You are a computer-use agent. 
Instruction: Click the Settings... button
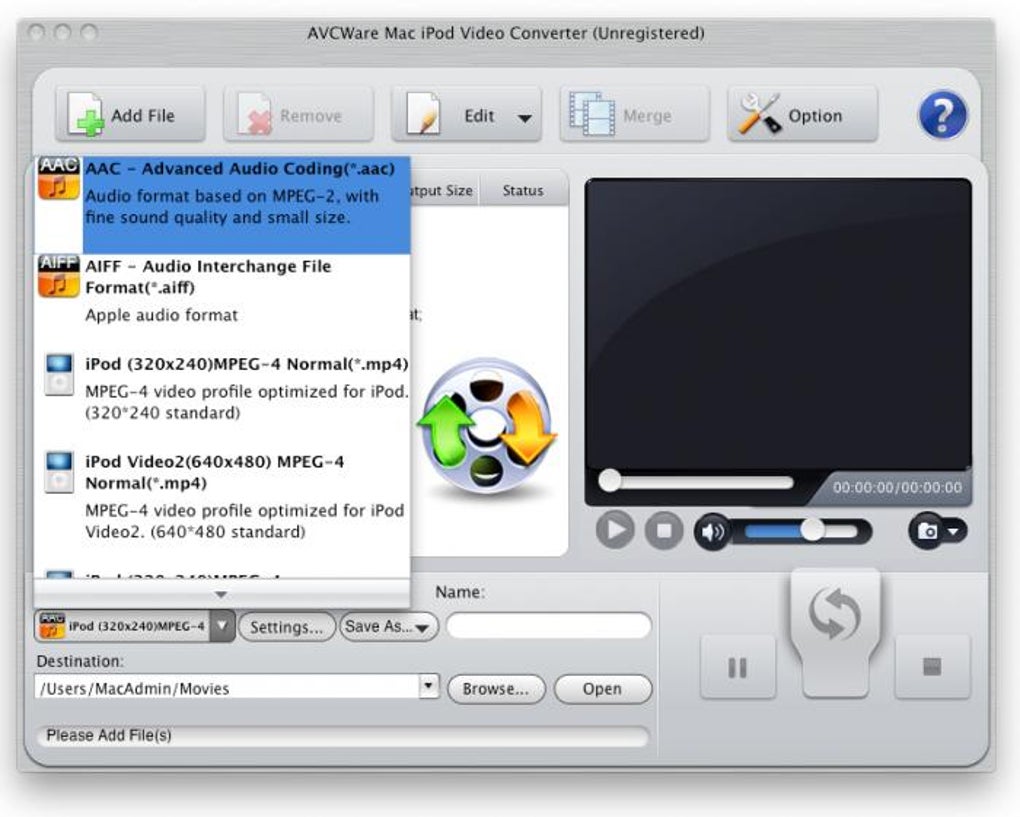(286, 626)
